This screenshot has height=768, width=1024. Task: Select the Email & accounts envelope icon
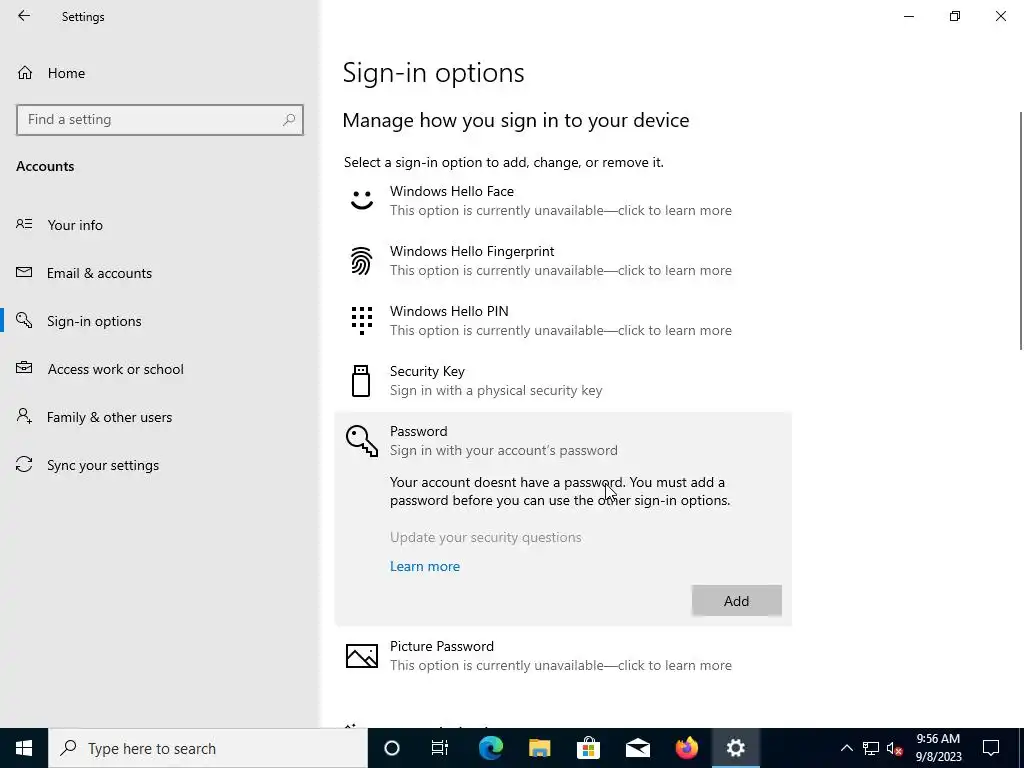24,272
